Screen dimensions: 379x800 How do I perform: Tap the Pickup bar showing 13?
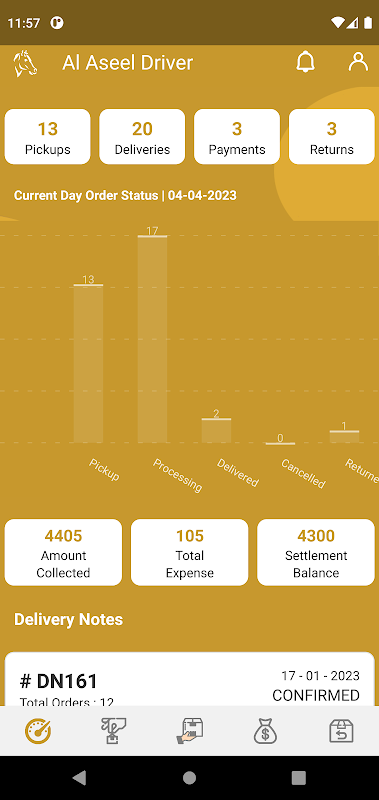point(88,363)
